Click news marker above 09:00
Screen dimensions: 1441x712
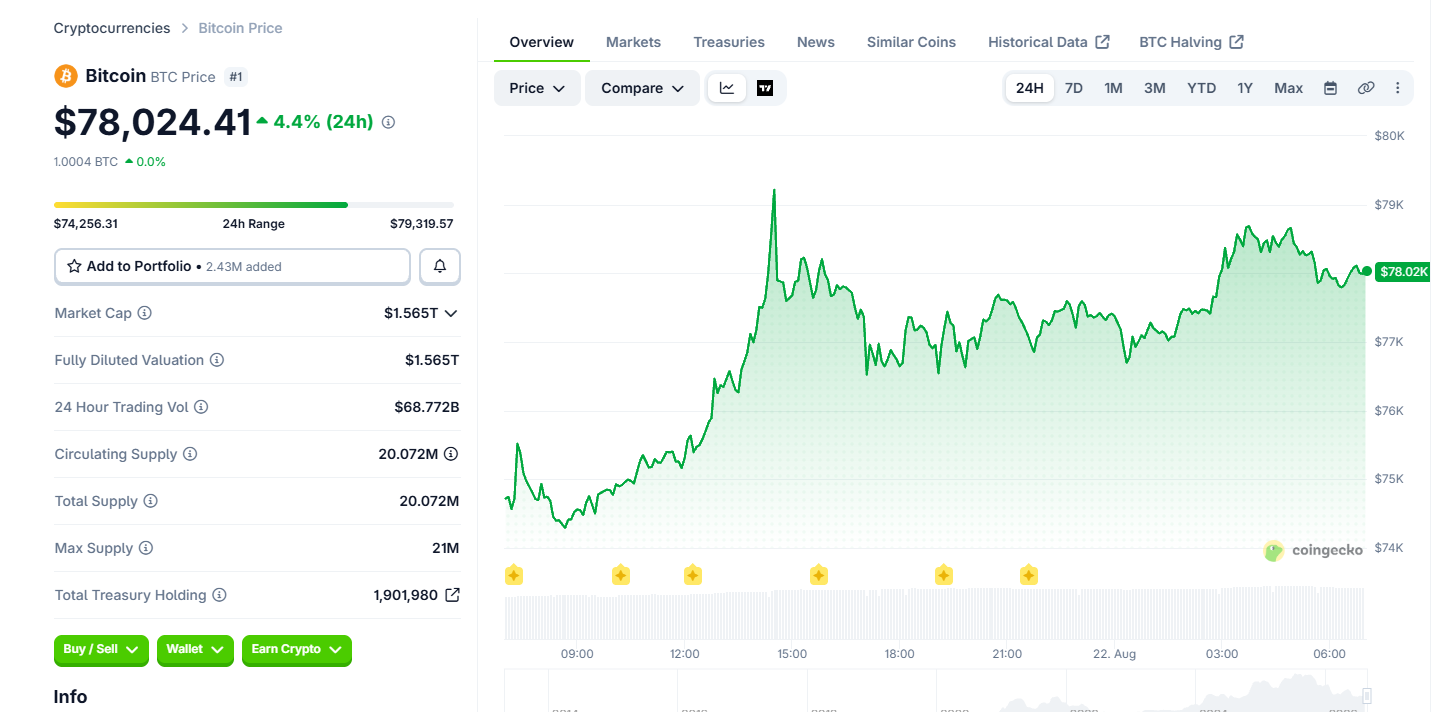514,575
